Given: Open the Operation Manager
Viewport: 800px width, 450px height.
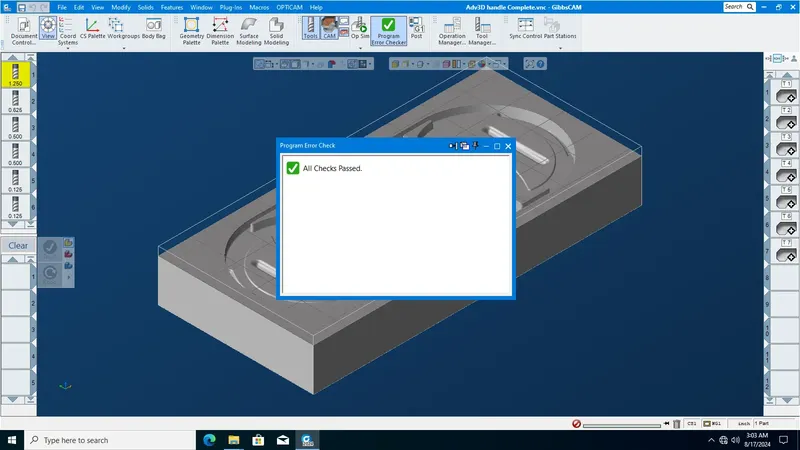Looking at the screenshot, I should pyautogui.click(x=452, y=31).
